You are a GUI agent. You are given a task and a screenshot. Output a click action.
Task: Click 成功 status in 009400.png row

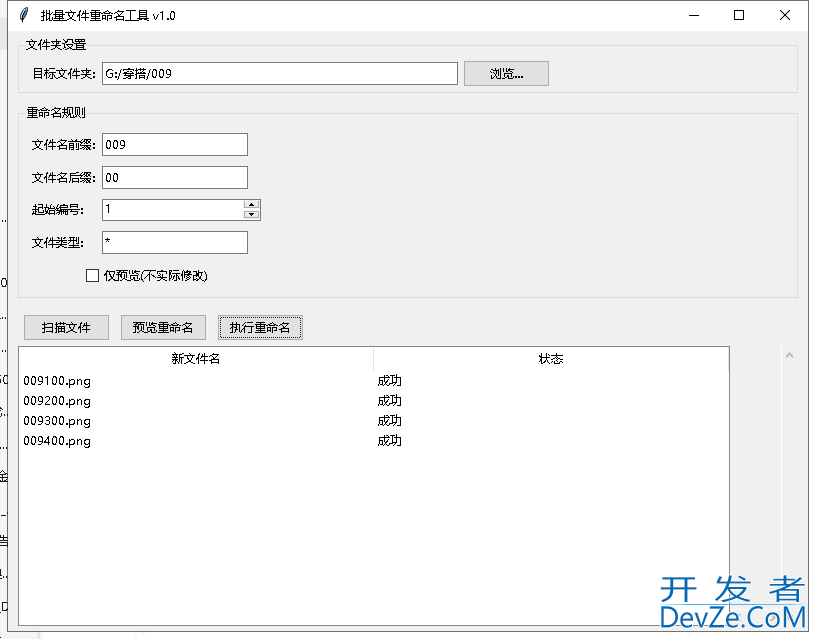(x=389, y=441)
